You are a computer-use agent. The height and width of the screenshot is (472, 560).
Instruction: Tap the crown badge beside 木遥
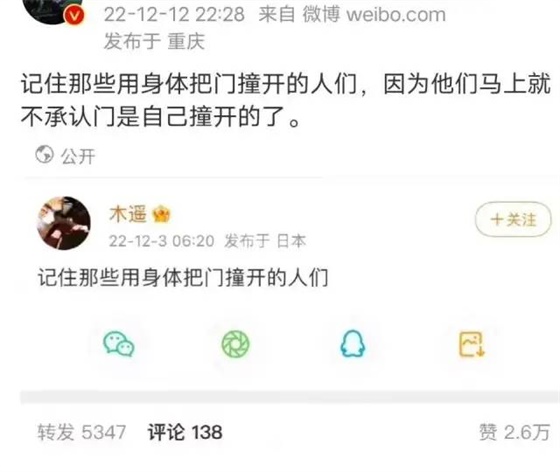coord(161,214)
